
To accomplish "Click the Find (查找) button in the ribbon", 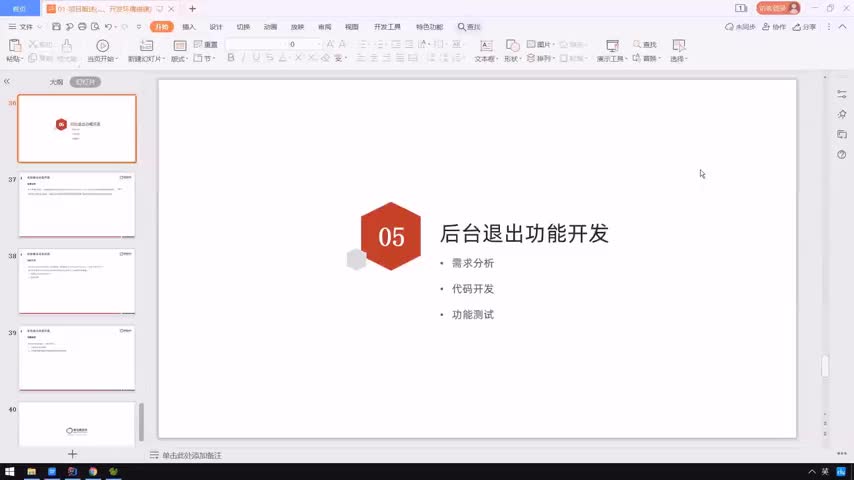I will 645,44.
